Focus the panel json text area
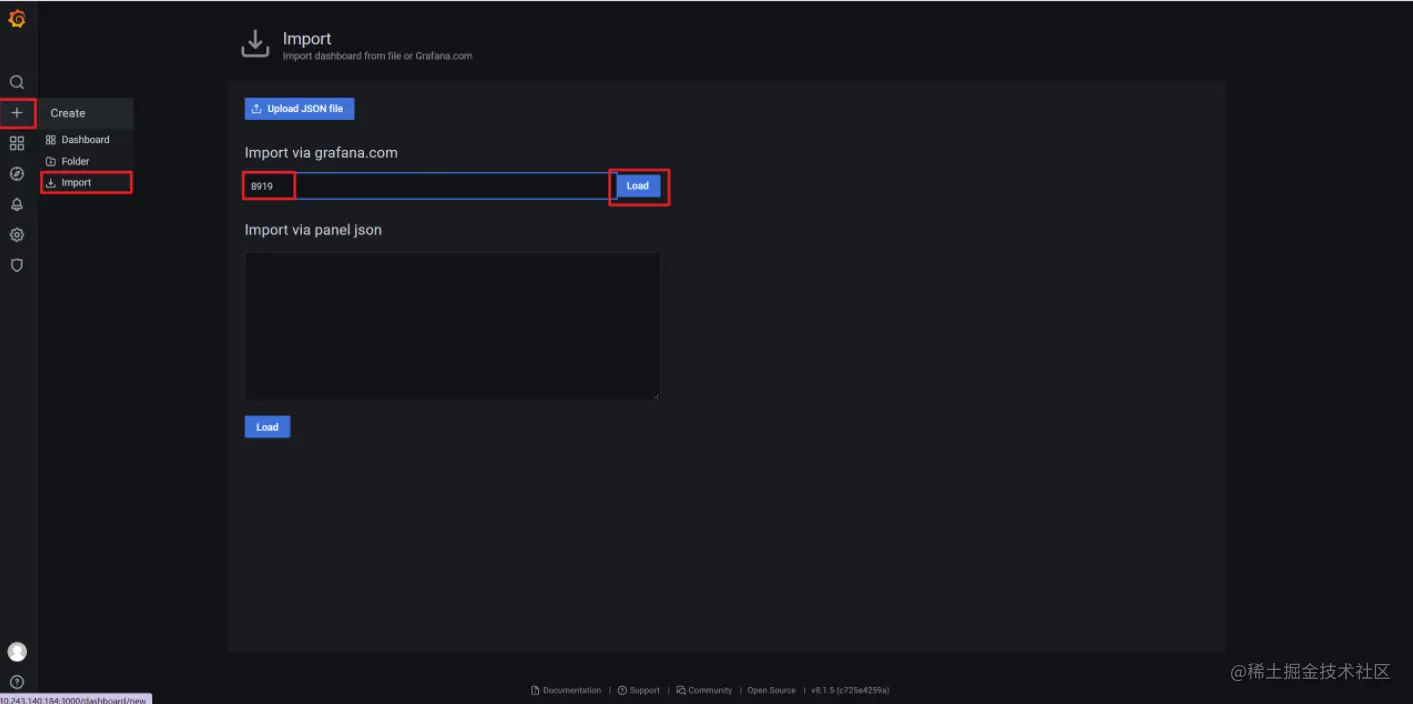 pyautogui.click(x=453, y=326)
